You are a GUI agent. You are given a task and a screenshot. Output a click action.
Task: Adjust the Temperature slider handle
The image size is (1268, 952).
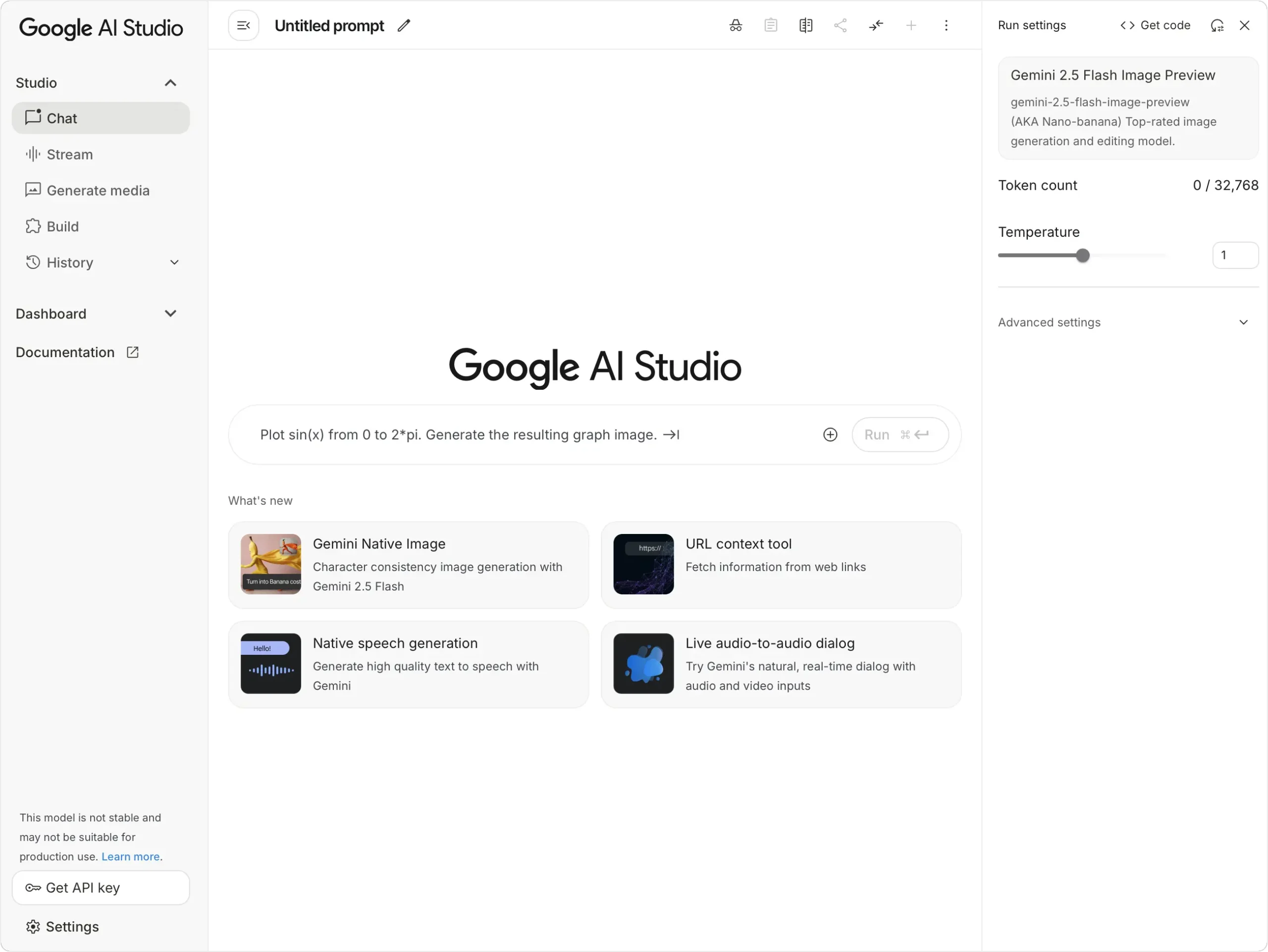[x=1083, y=256]
